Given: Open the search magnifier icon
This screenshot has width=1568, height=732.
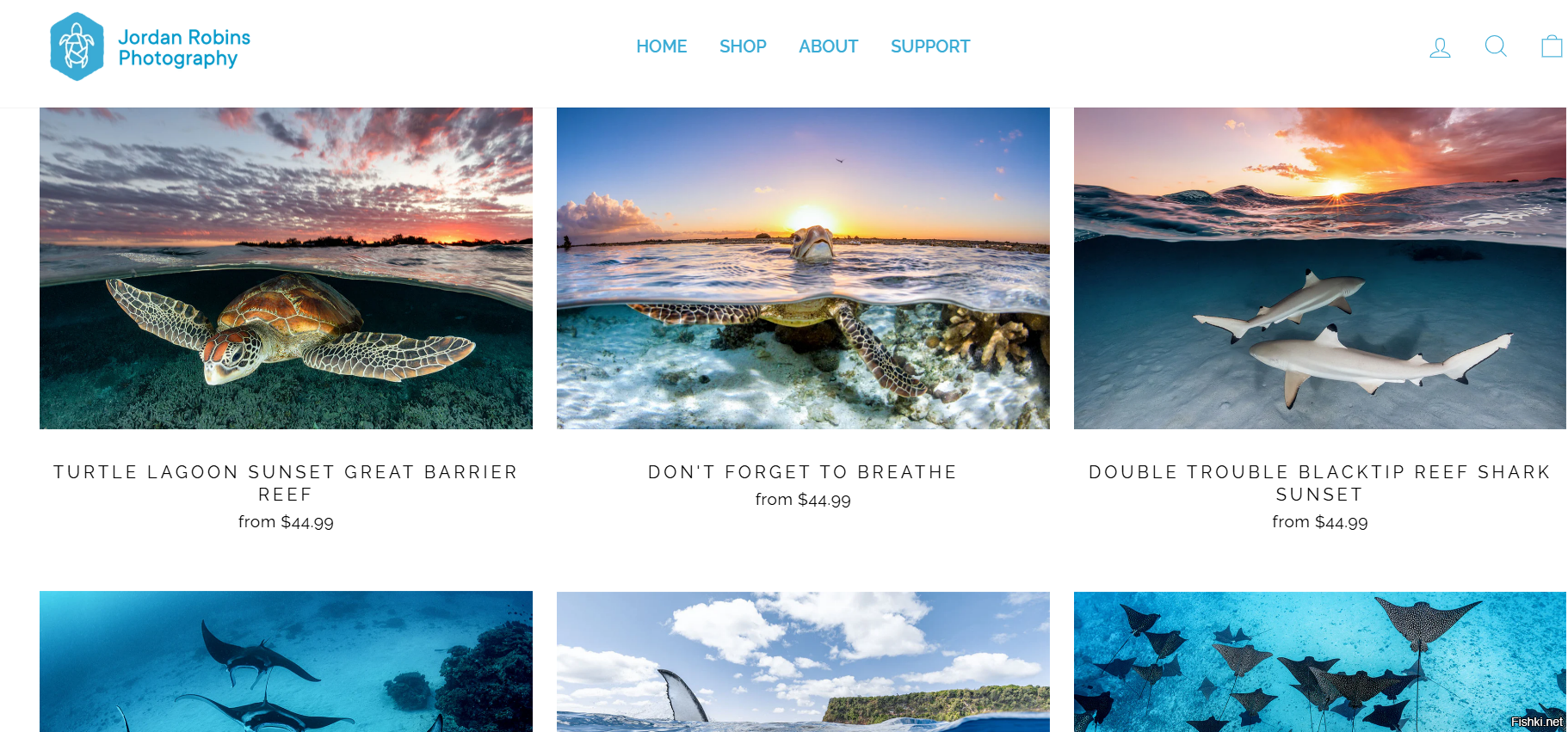Looking at the screenshot, I should click(x=1496, y=46).
